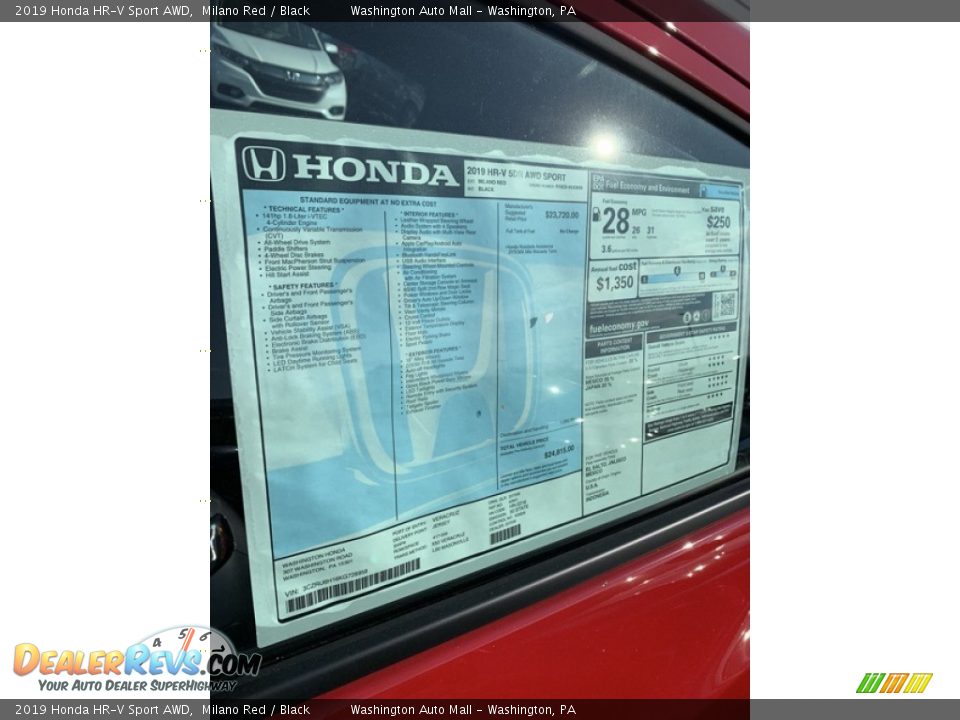Click the "$23,720.00" retail price
The image size is (960, 720).
point(561,215)
